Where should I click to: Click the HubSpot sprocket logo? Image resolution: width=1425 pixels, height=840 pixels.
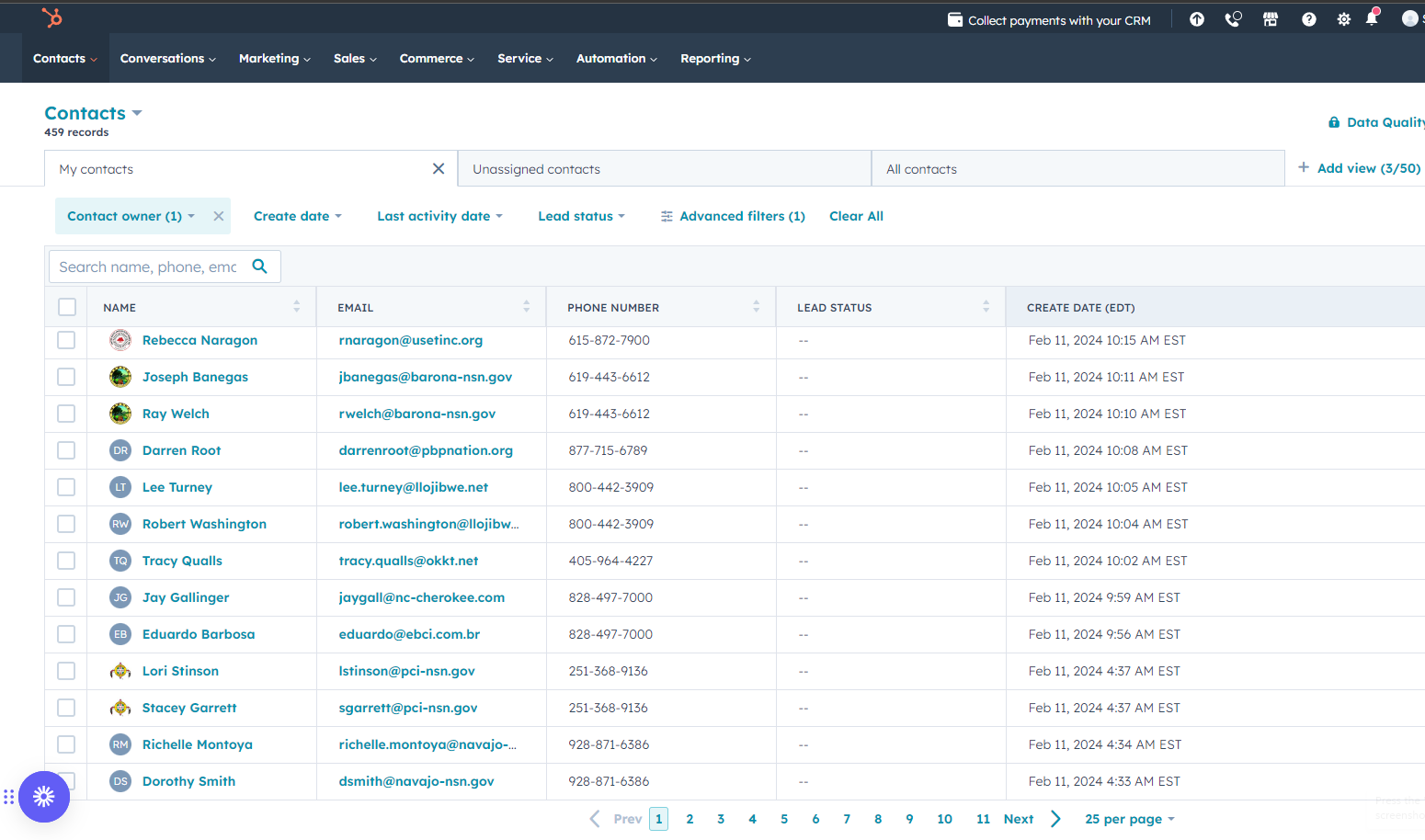click(x=52, y=17)
